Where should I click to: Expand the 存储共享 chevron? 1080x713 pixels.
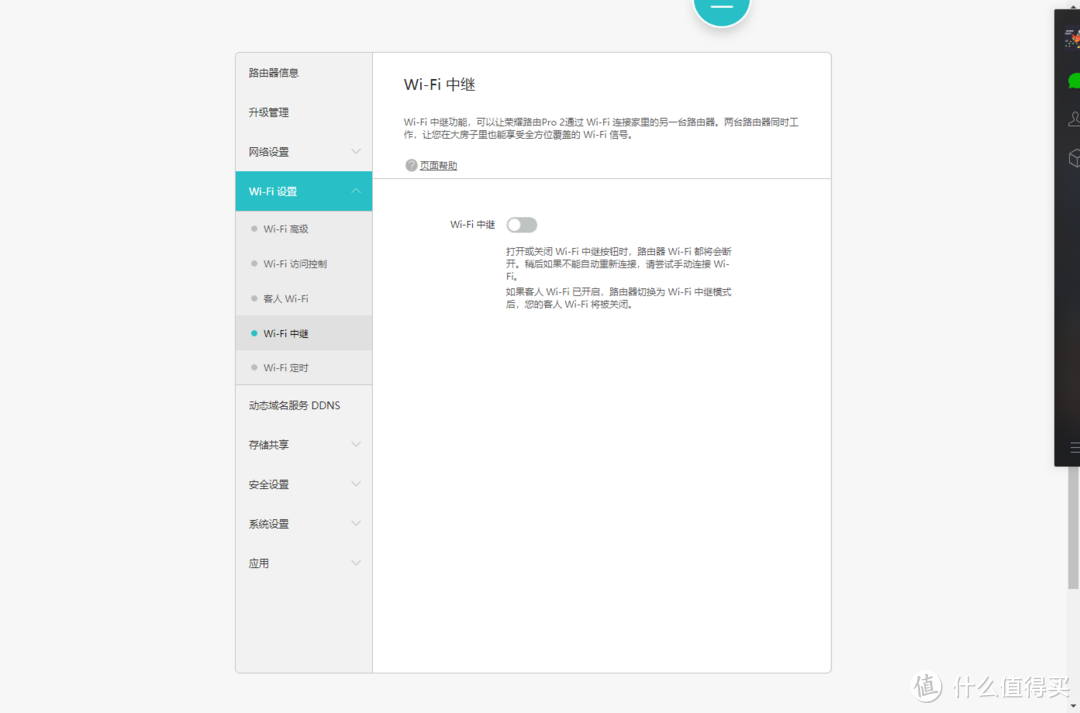click(356, 444)
